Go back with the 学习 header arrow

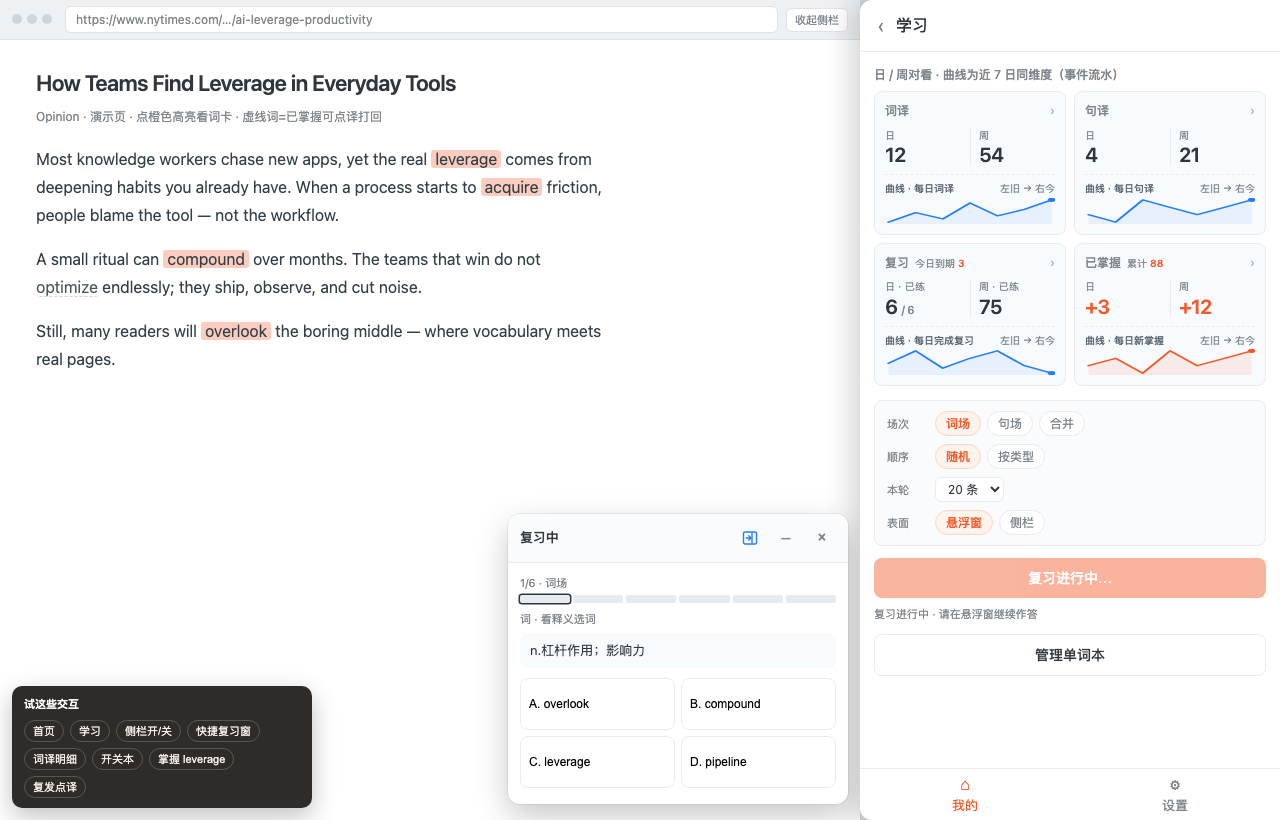(881, 26)
